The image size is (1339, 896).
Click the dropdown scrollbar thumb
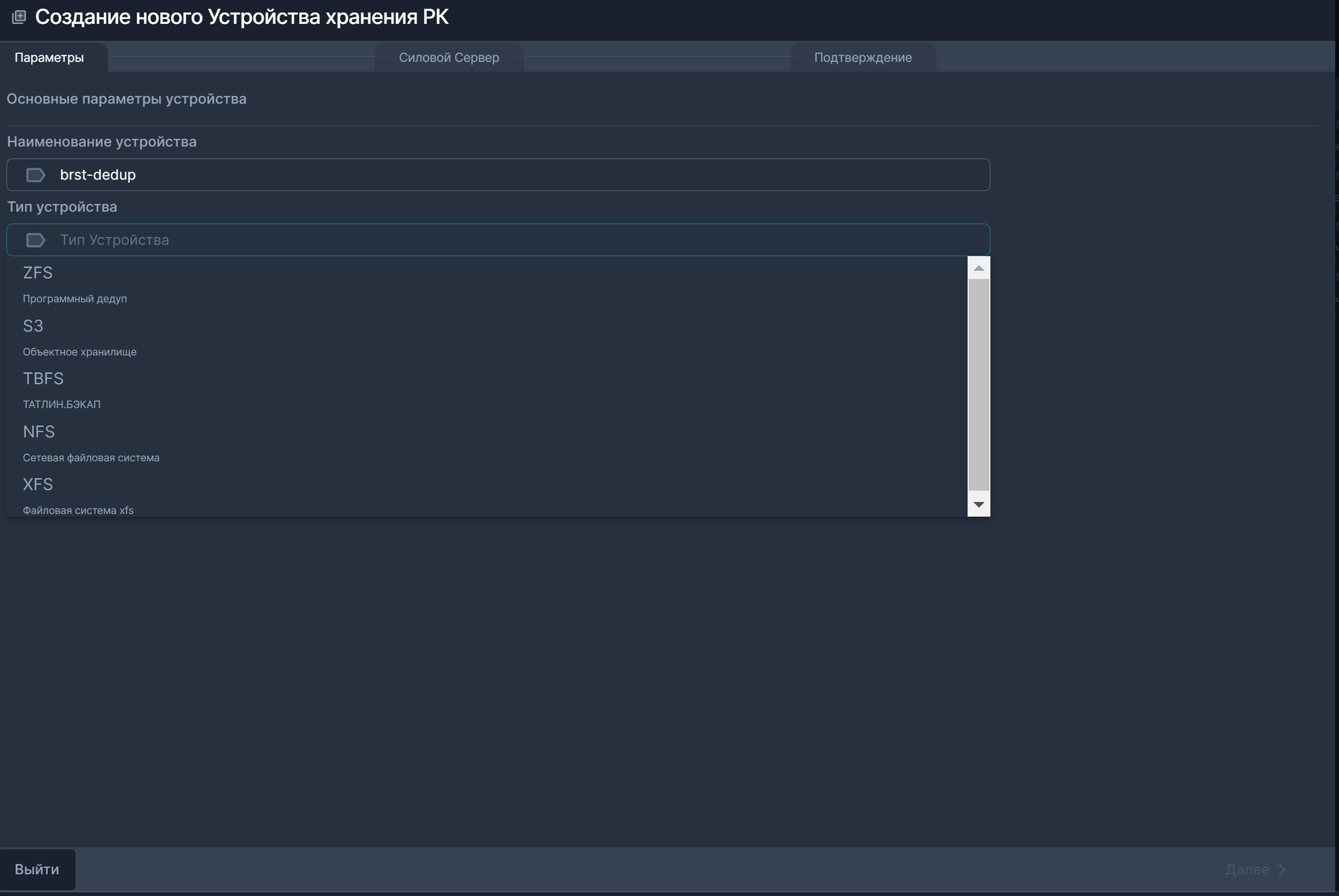coord(978,384)
